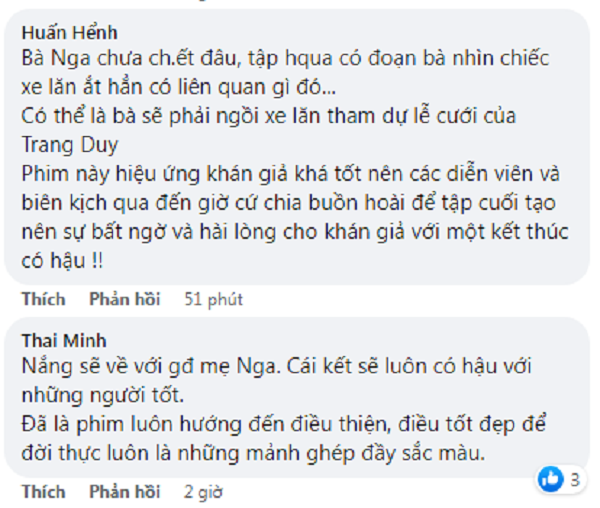Click the blue thumbs-up reaction icon

pos(550,478)
